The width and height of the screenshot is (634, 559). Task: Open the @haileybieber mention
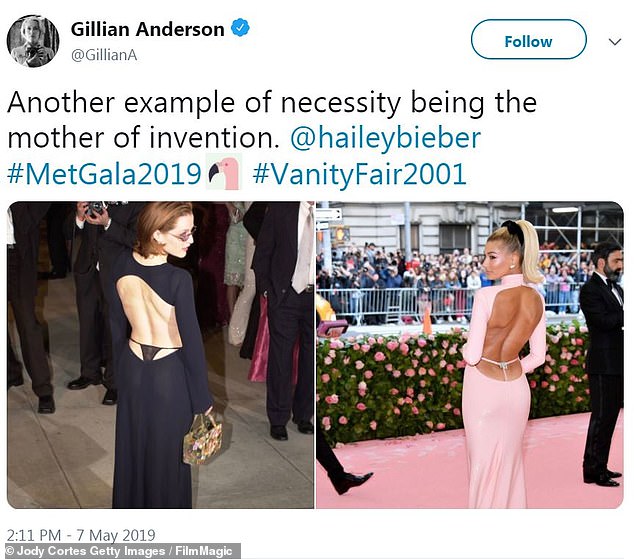[x=385, y=138]
